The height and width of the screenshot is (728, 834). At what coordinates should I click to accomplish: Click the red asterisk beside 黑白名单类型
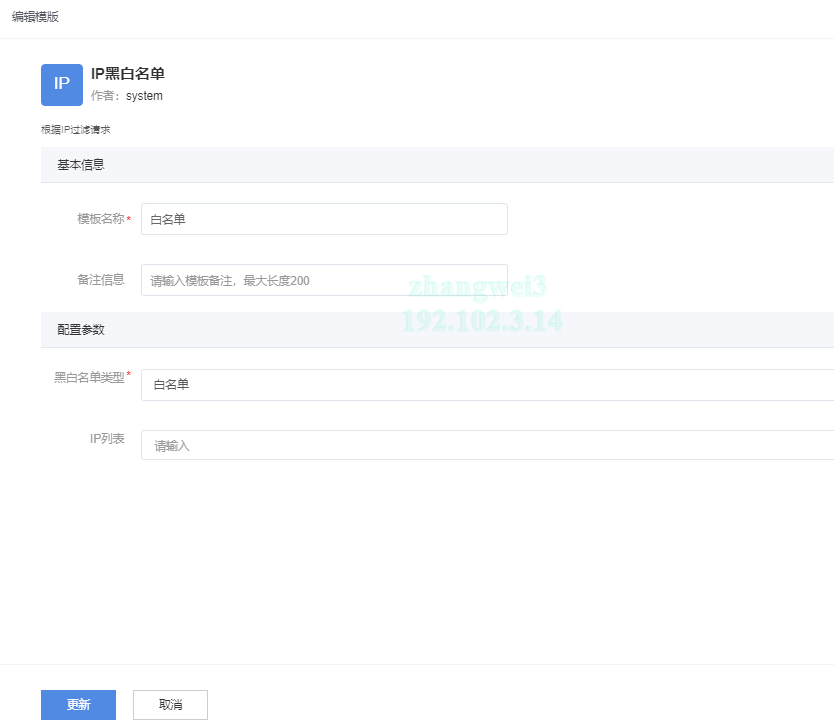[x=129, y=375]
